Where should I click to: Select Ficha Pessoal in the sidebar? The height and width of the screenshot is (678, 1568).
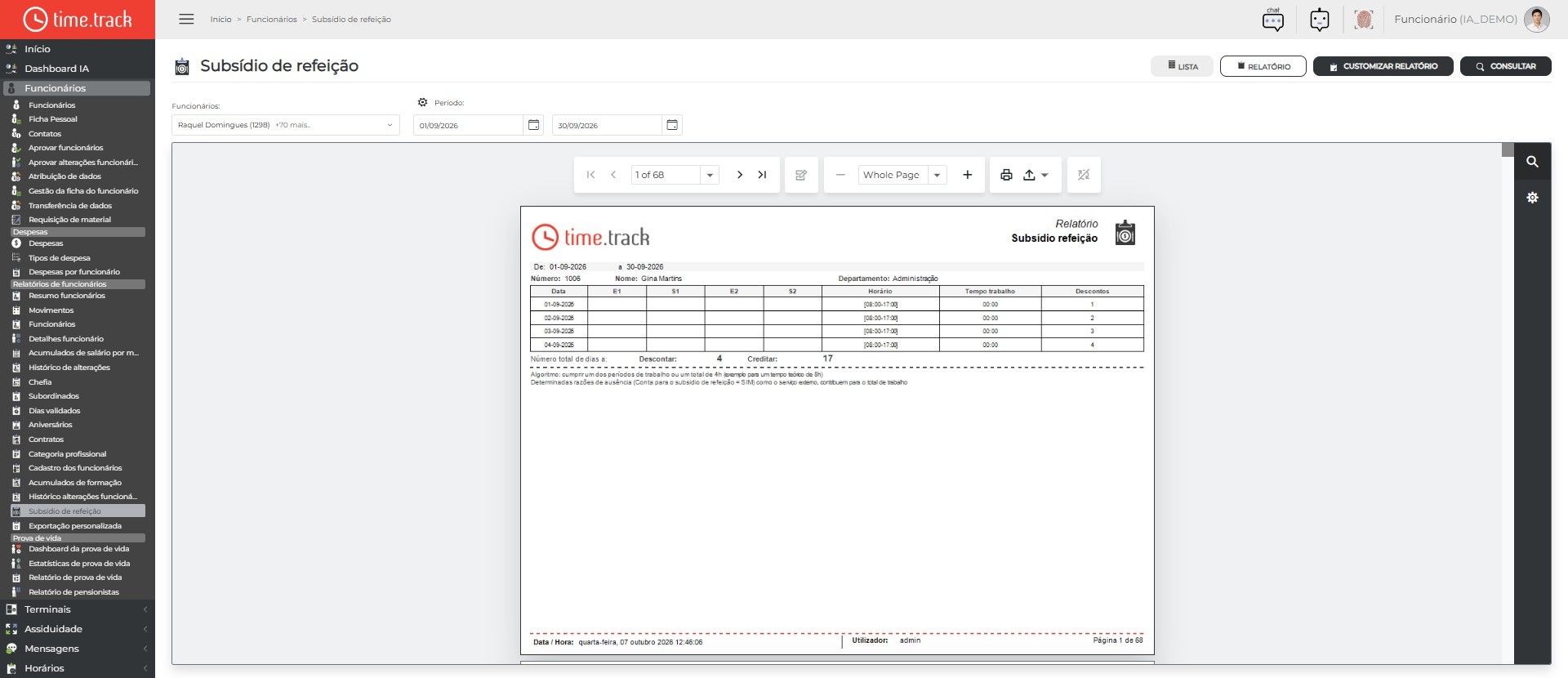(53, 119)
